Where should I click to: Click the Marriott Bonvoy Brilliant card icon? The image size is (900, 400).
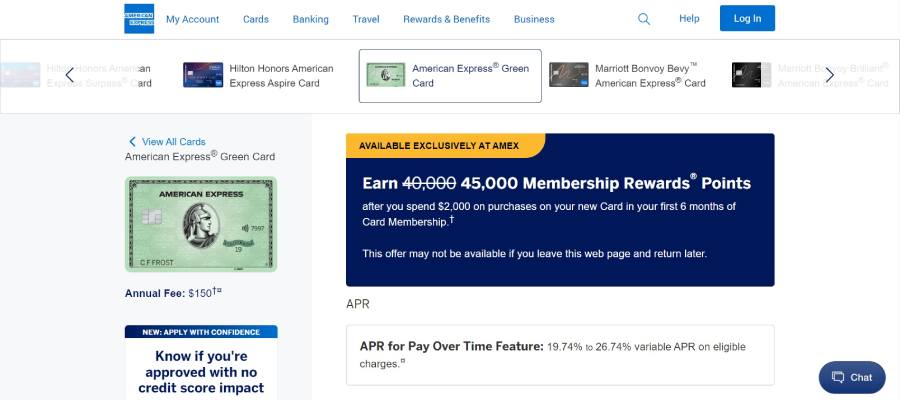click(751, 75)
